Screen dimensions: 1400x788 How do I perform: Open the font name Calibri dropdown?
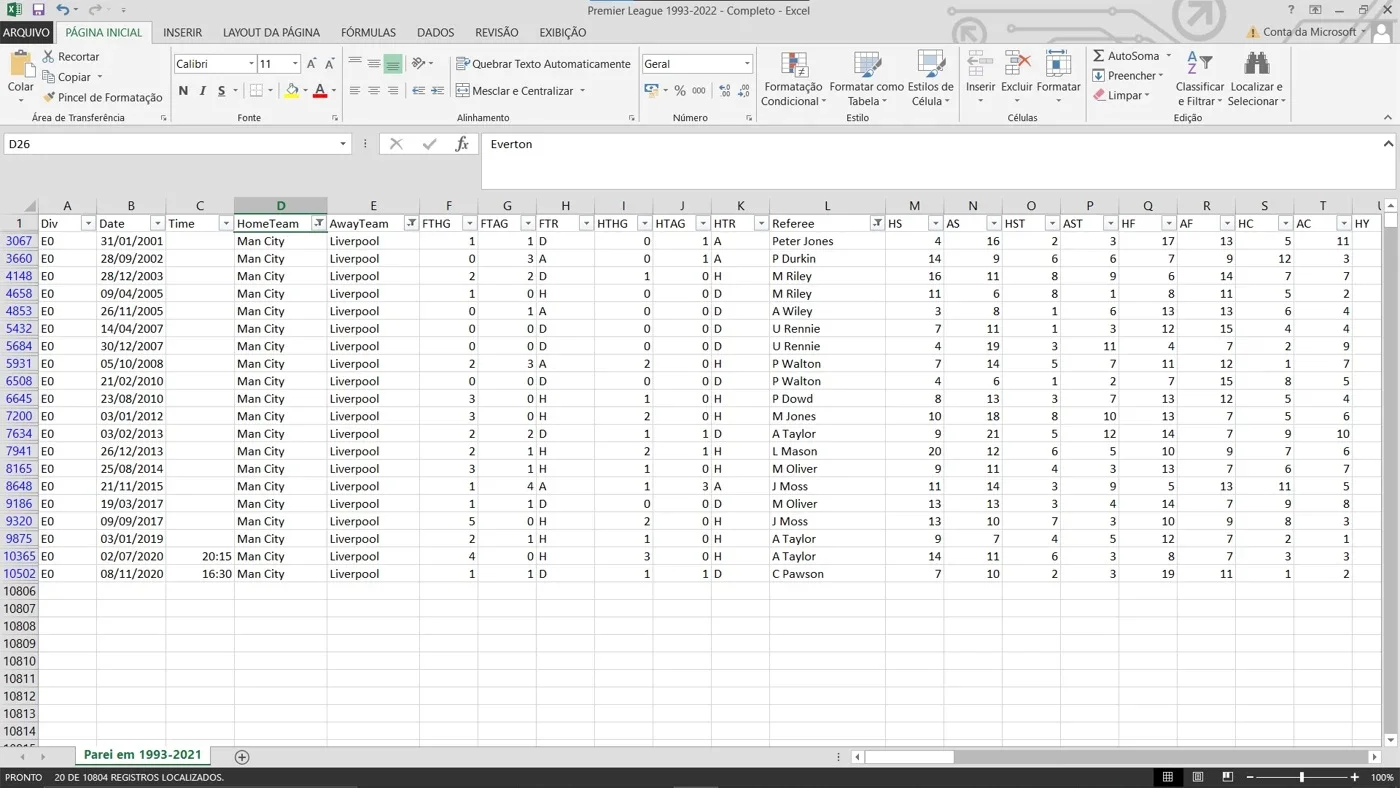[x=251, y=64]
